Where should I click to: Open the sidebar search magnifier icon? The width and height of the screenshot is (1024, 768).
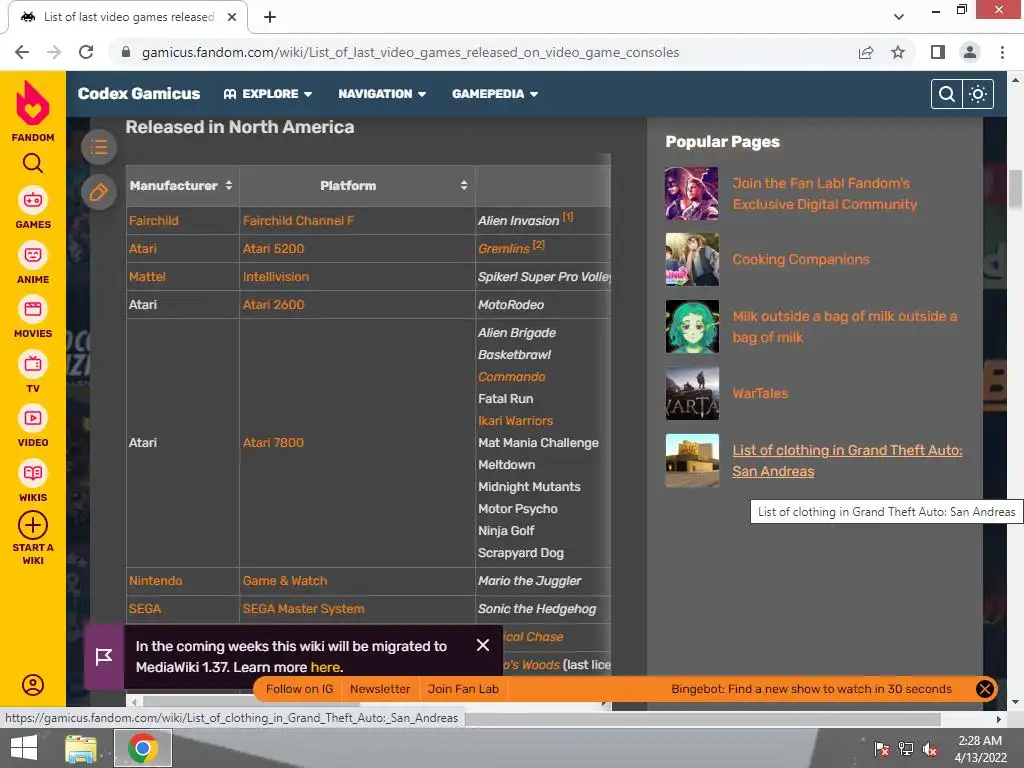pos(33,163)
